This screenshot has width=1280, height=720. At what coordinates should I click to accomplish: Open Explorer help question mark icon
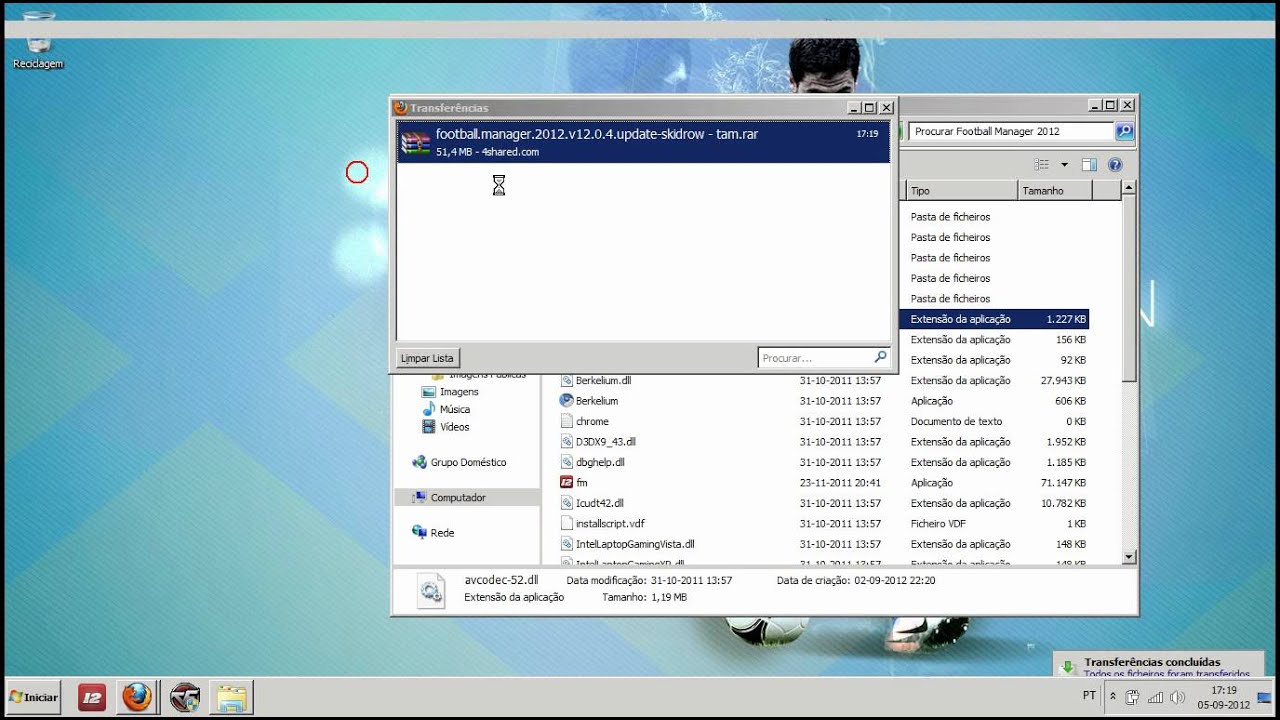click(x=1115, y=165)
